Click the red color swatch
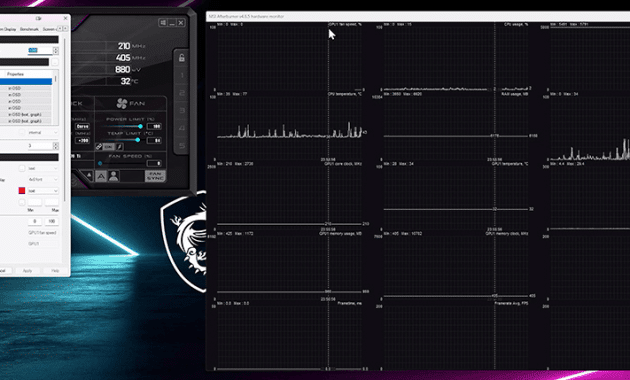 pos(22,190)
